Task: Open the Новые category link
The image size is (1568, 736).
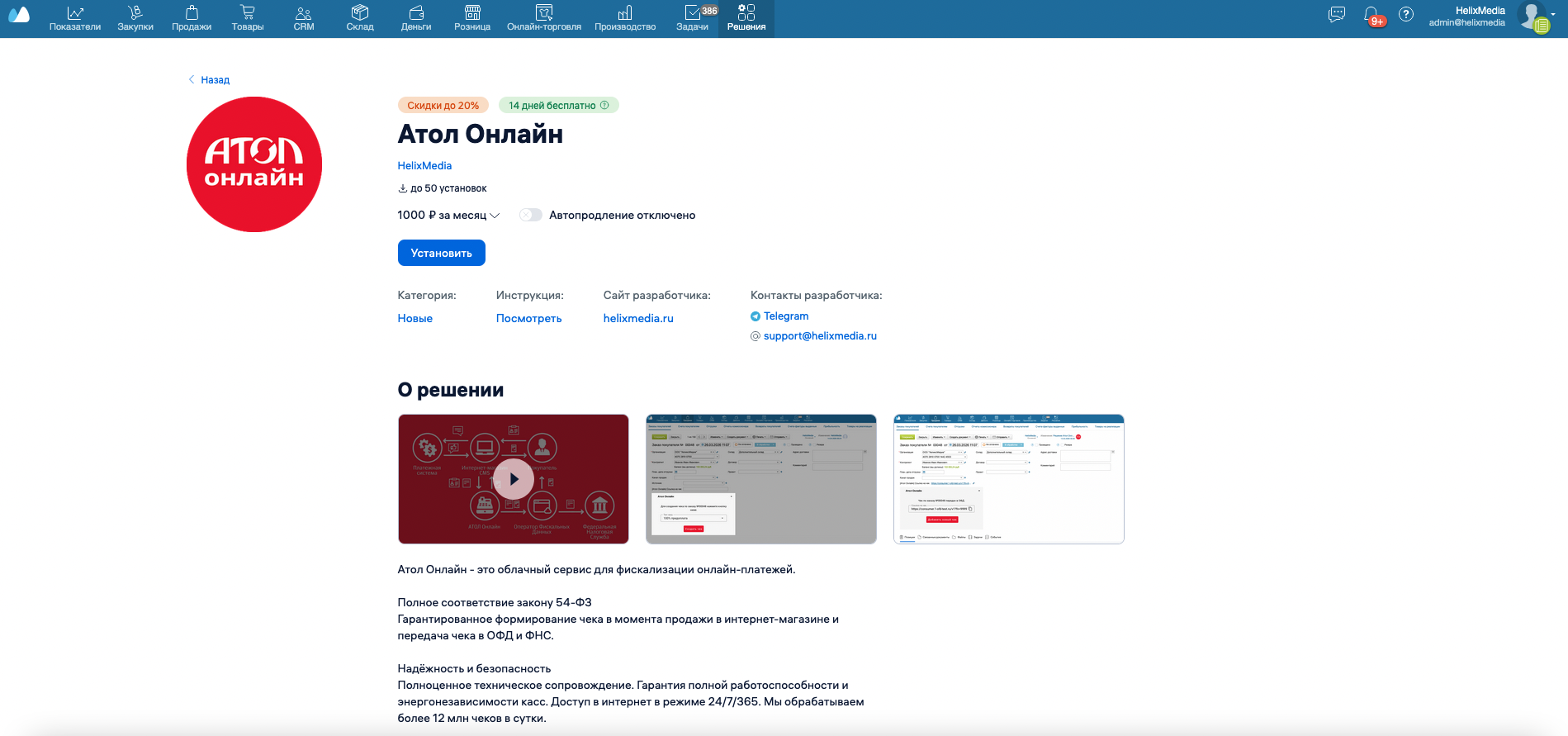Action: (x=415, y=319)
